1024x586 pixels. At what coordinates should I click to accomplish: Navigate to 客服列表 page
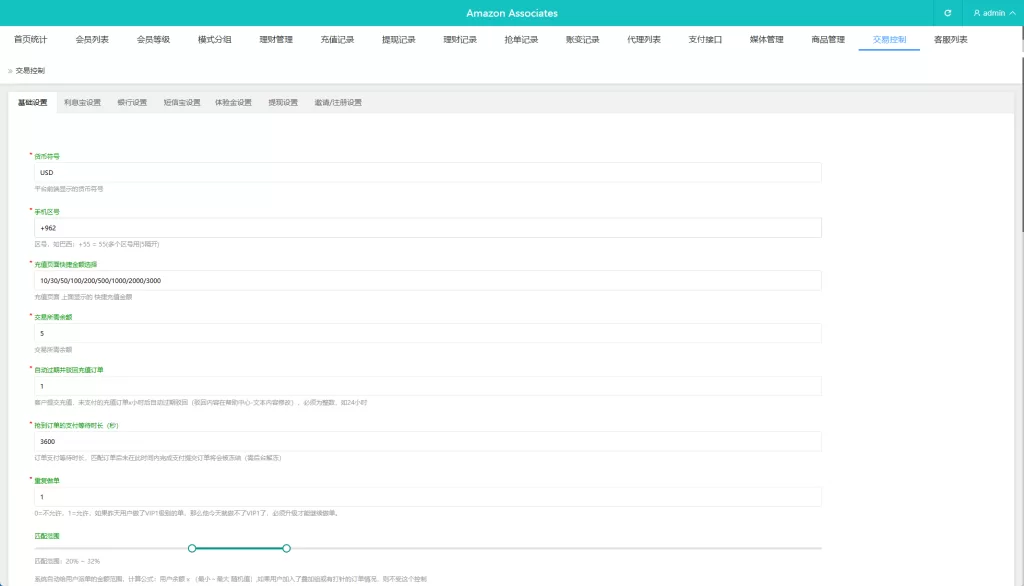(x=950, y=40)
